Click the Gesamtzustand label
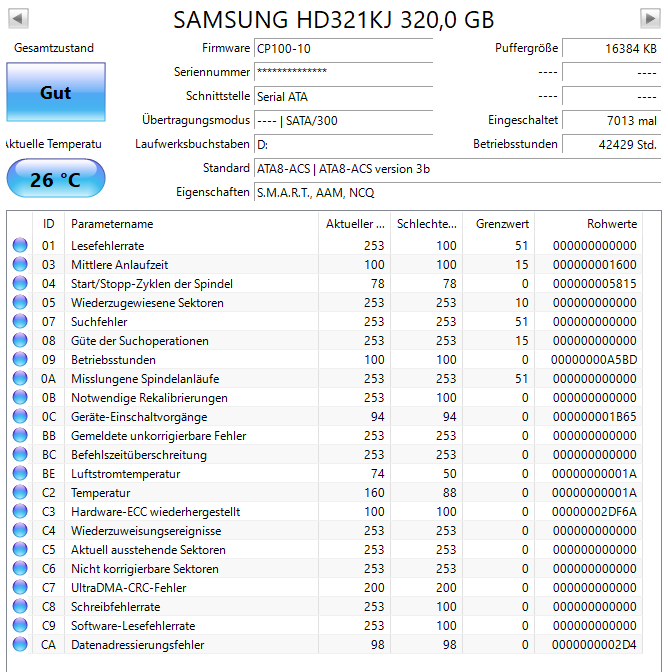The image size is (668, 672). (x=54, y=48)
